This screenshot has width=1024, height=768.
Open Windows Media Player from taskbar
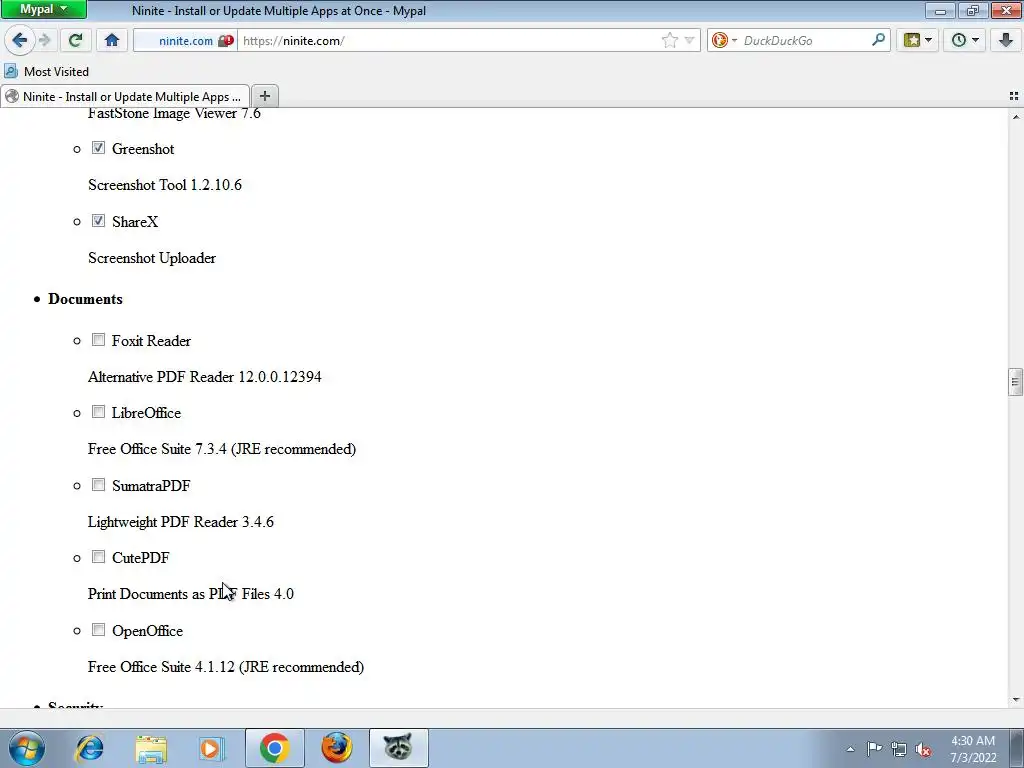(212, 748)
